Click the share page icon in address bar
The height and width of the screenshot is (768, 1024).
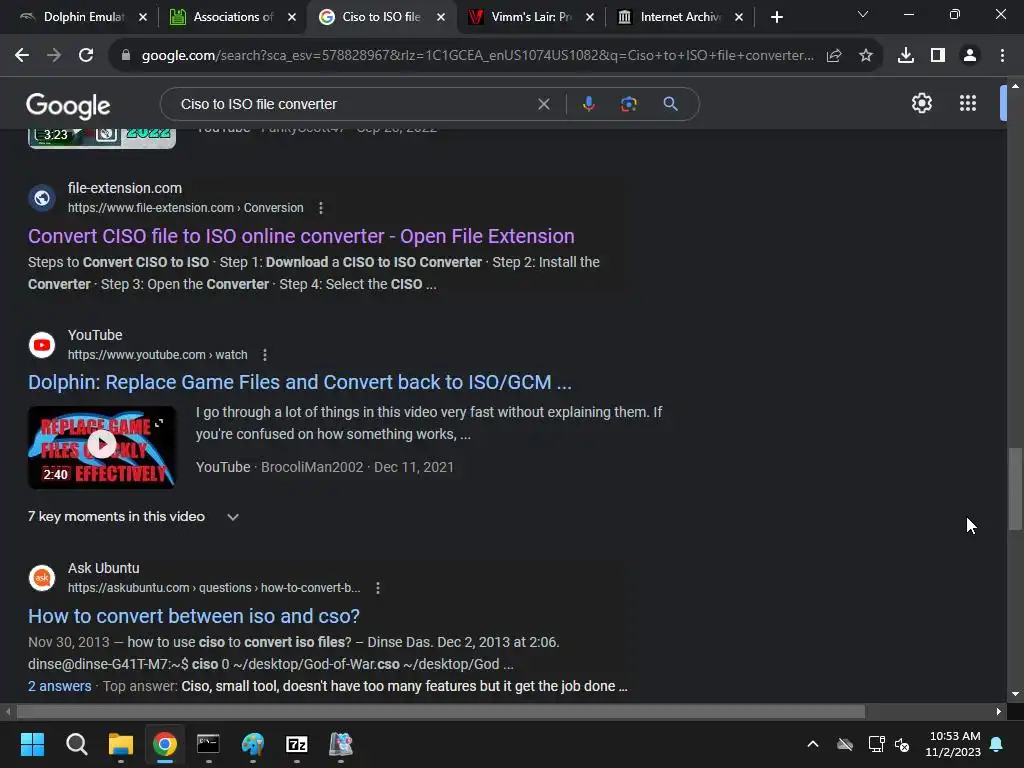pyautogui.click(x=834, y=56)
